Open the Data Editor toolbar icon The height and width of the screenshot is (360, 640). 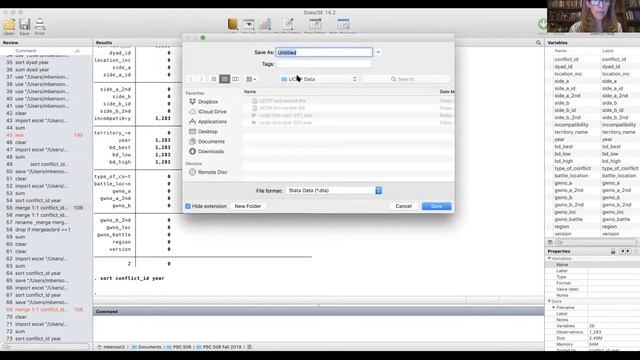315,24
